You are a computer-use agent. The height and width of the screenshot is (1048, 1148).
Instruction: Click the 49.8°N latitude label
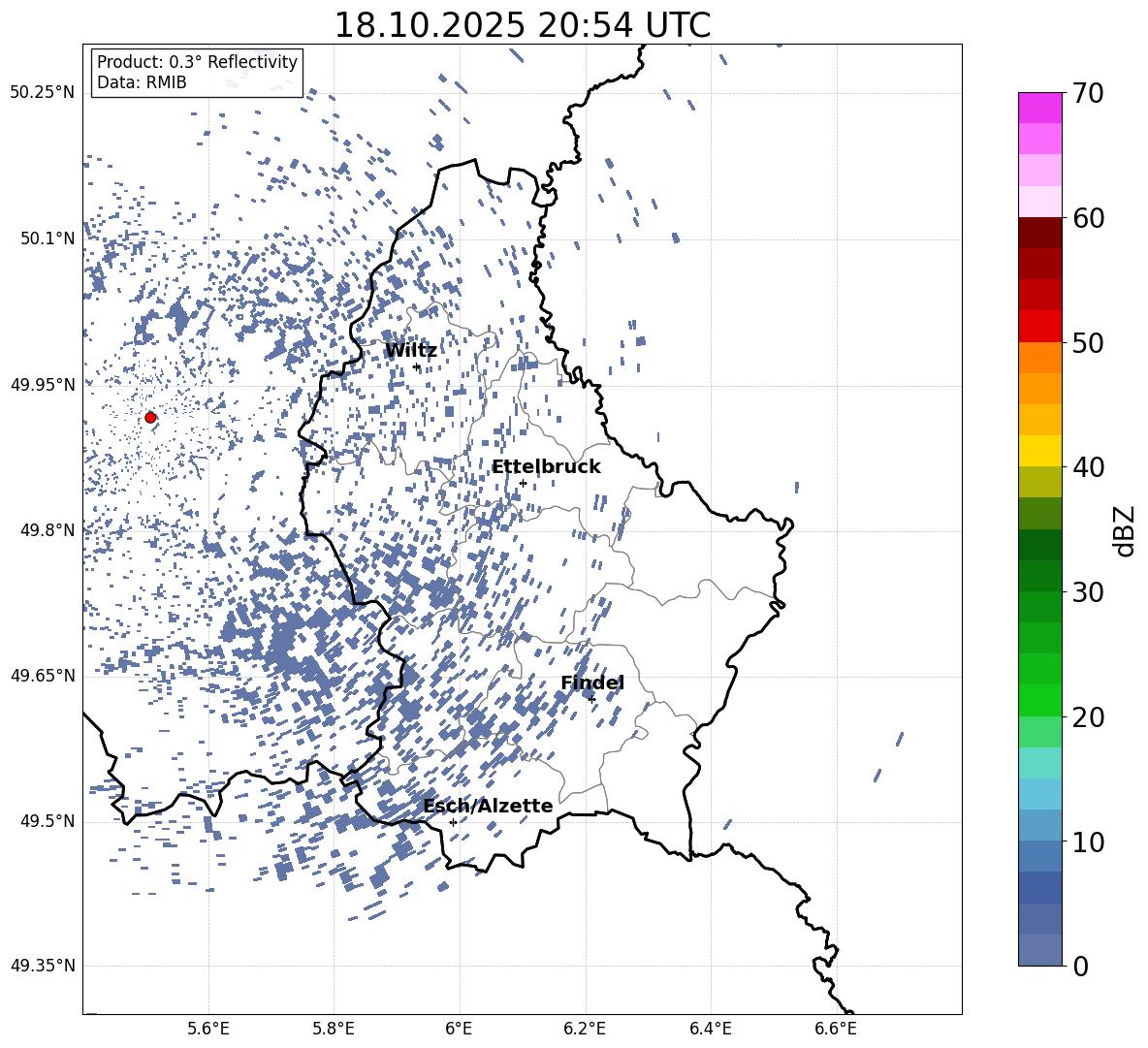(48, 530)
